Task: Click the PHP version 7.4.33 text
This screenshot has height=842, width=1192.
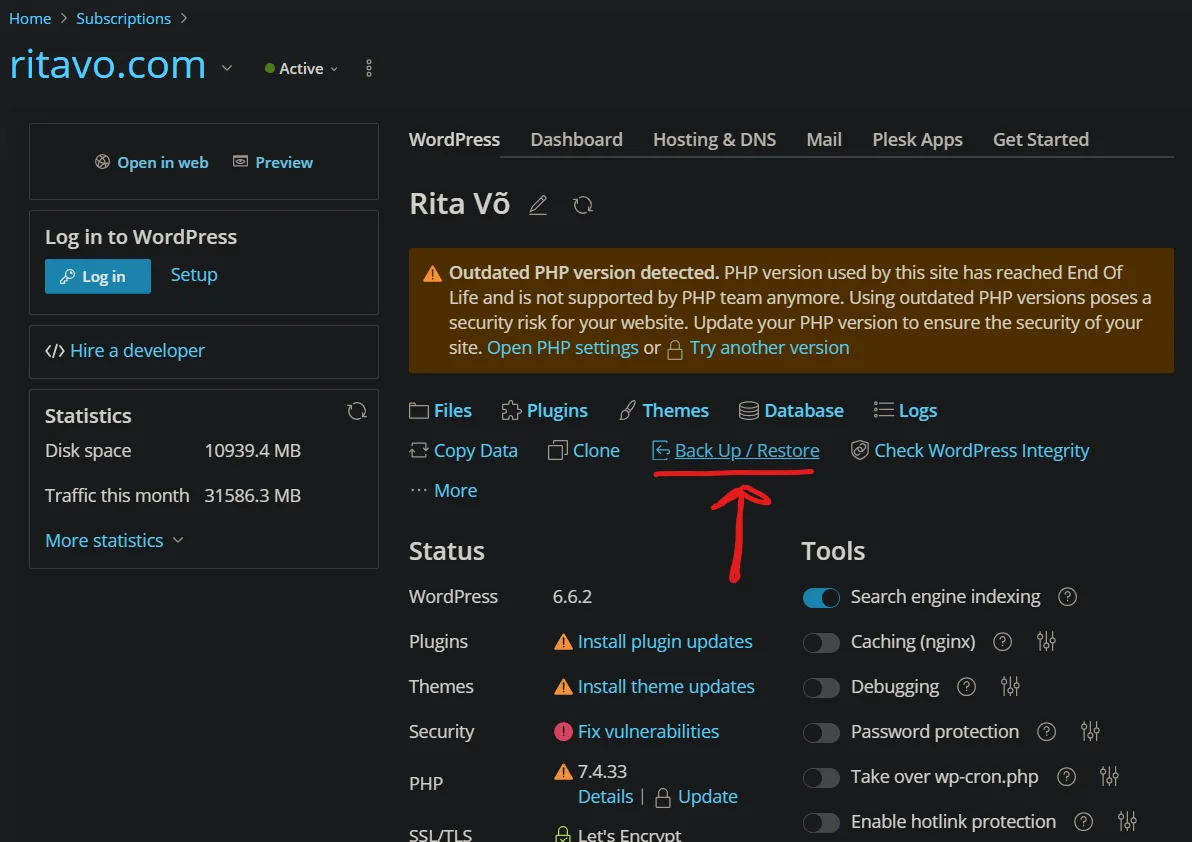Action: click(x=602, y=772)
